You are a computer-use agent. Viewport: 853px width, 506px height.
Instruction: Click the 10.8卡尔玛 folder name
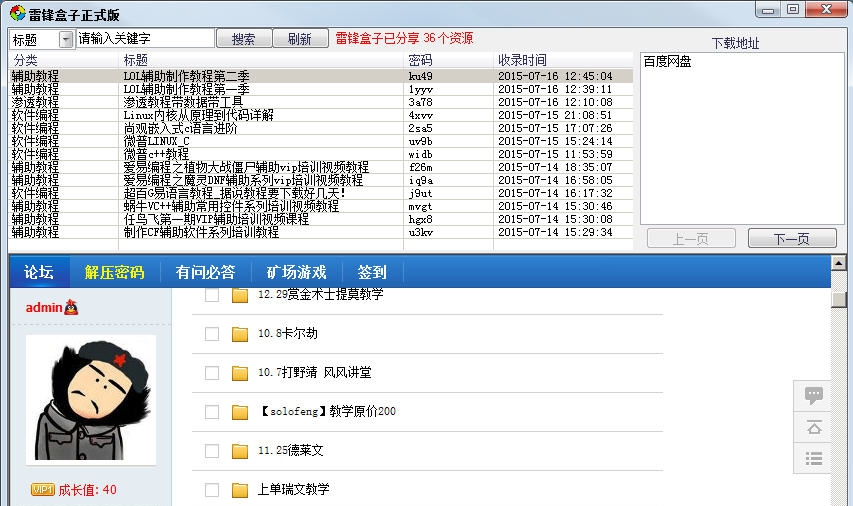tap(288, 334)
